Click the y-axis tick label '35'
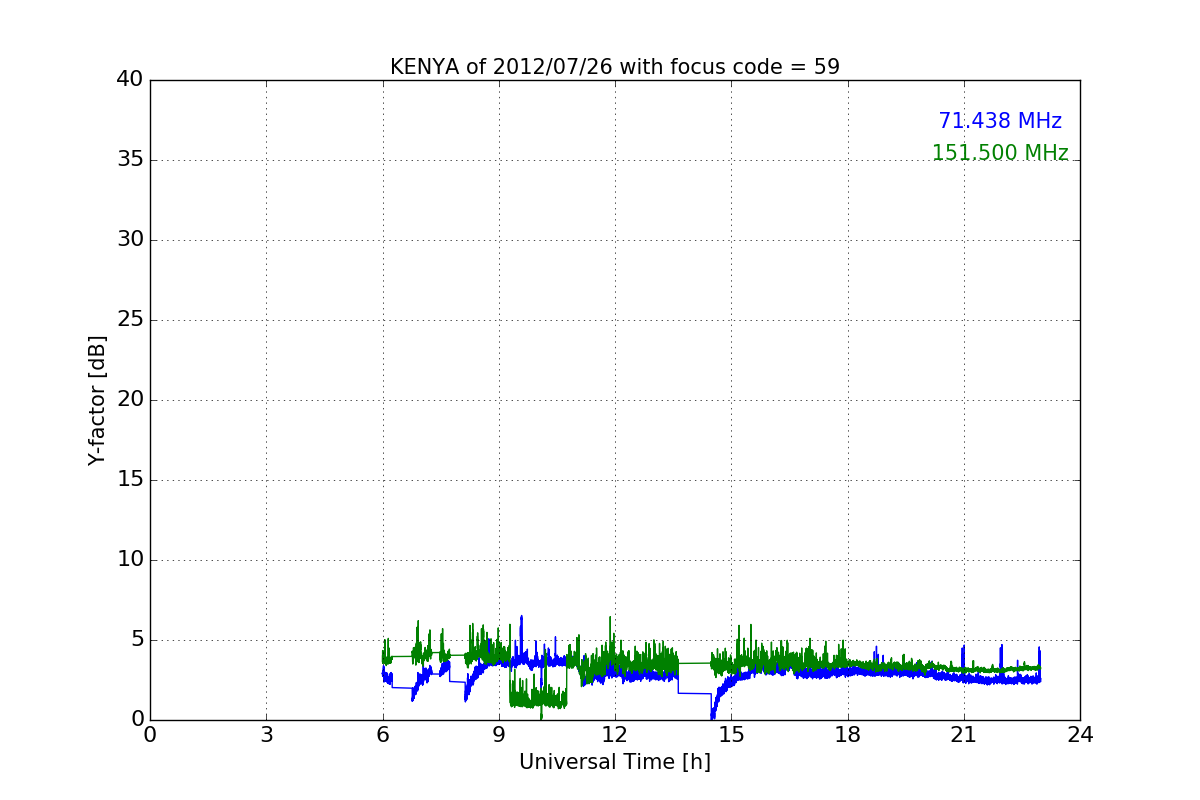The width and height of the screenshot is (1200, 800). (x=130, y=159)
